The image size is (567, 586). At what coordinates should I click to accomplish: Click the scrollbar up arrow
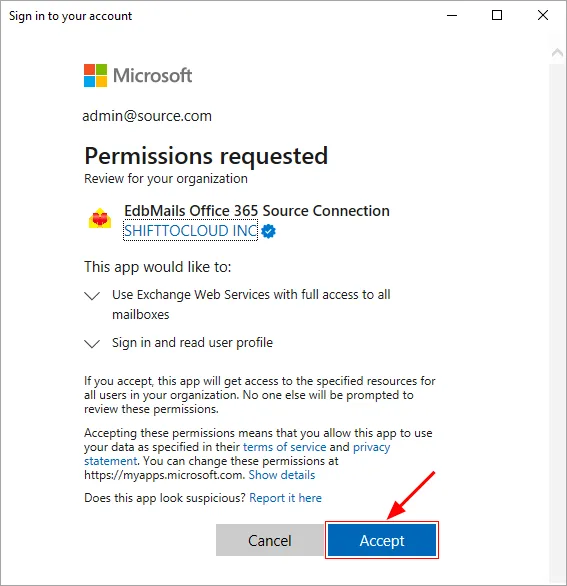click(x=557, y=53)
